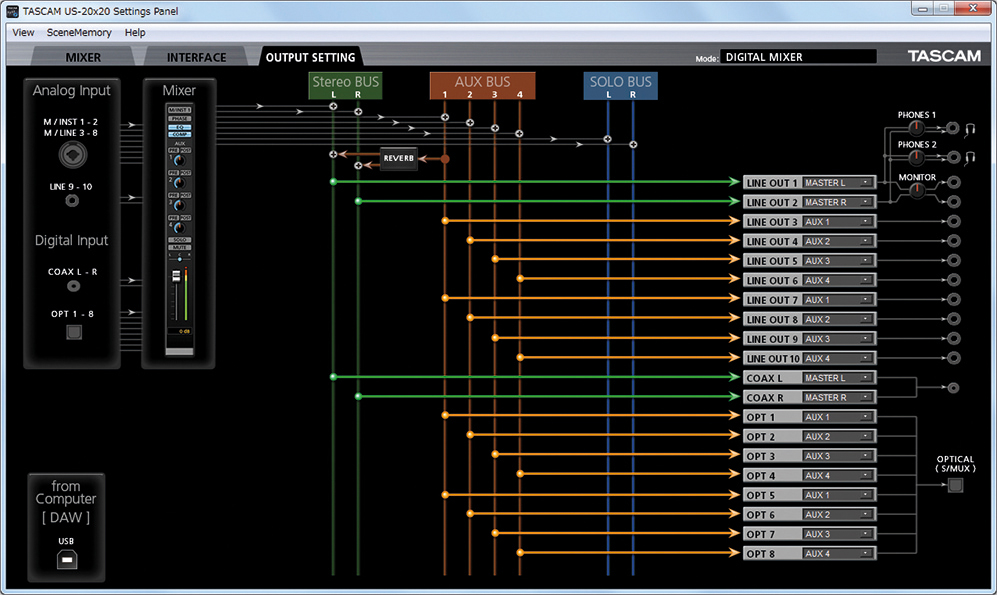997x595 pixels.
Task: Click the PHONES 1 headphone icon
Action: pyautogui.click(x=970, y=128)
